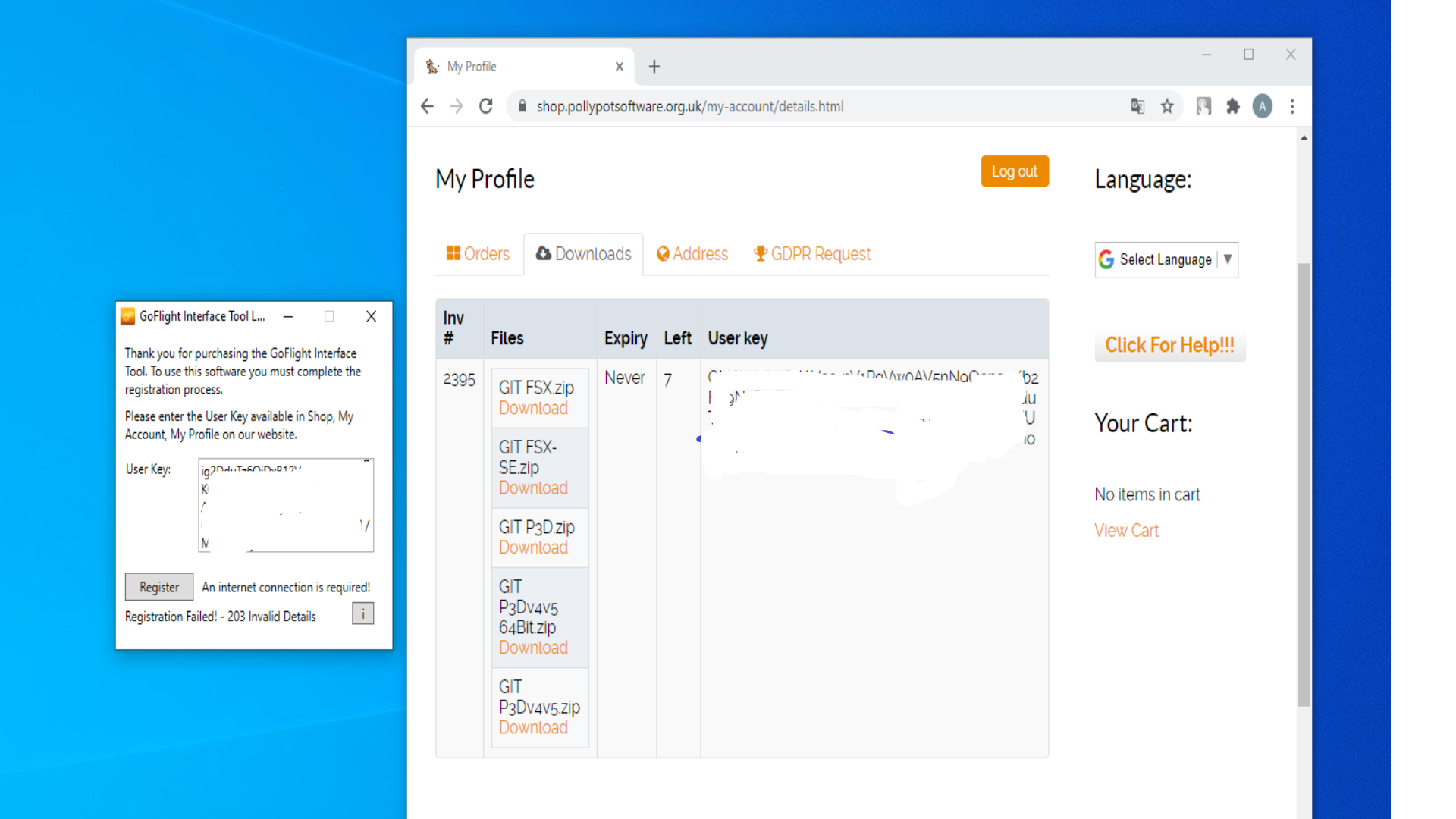Image resolution: width=1456 pixels, height=819 pixels.
Task: Click Registration Failed 203 Invalid Details message
Action: tap(221, 617)
